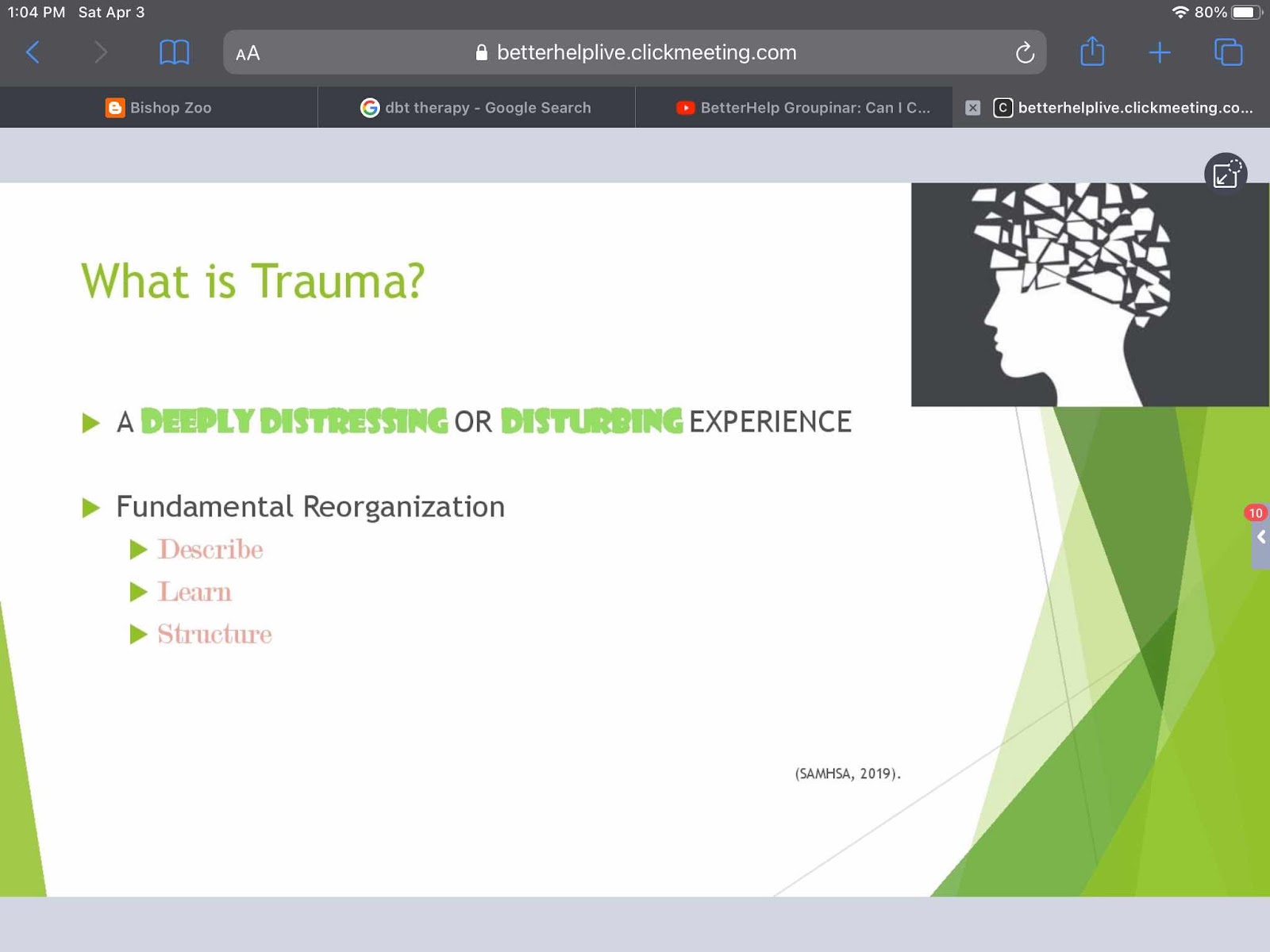
Task: Tap the Wi-Fi status icon
Action: point(1180,12)
